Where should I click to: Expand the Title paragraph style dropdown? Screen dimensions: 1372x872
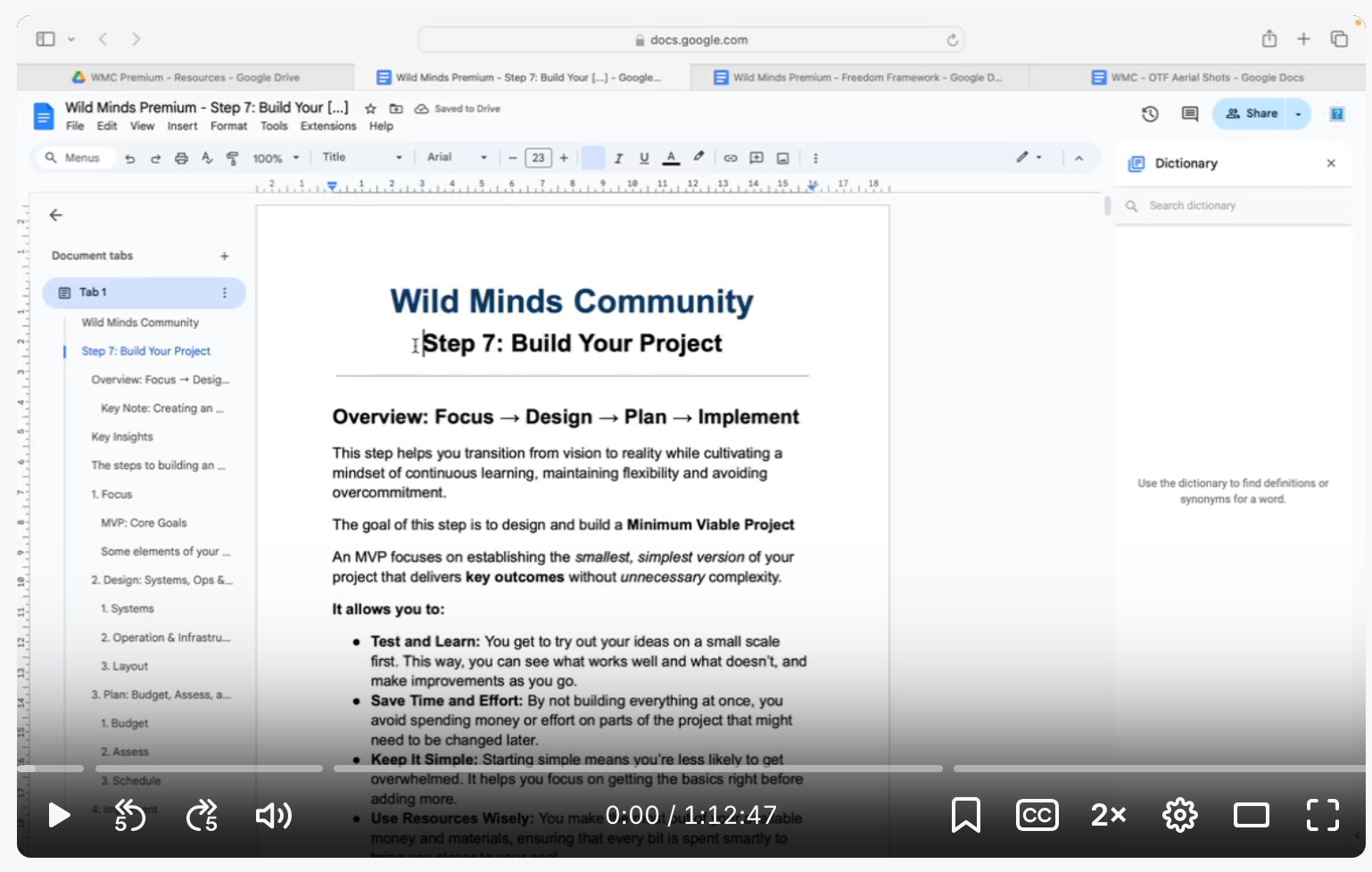pos(361,158)
